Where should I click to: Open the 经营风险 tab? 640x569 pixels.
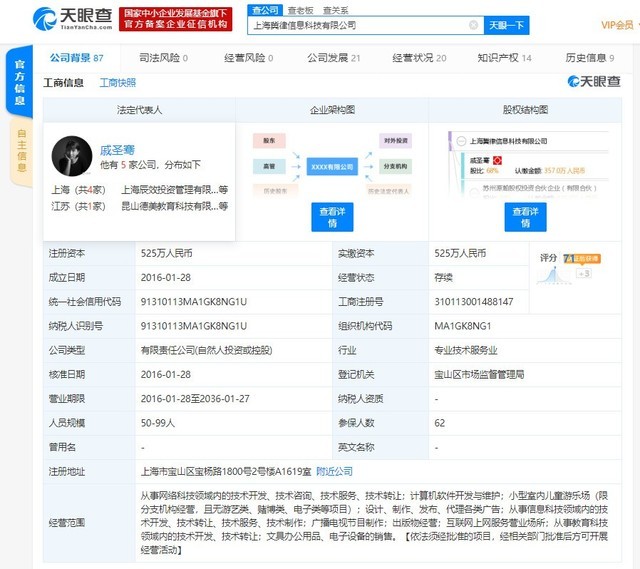[249, 58]
